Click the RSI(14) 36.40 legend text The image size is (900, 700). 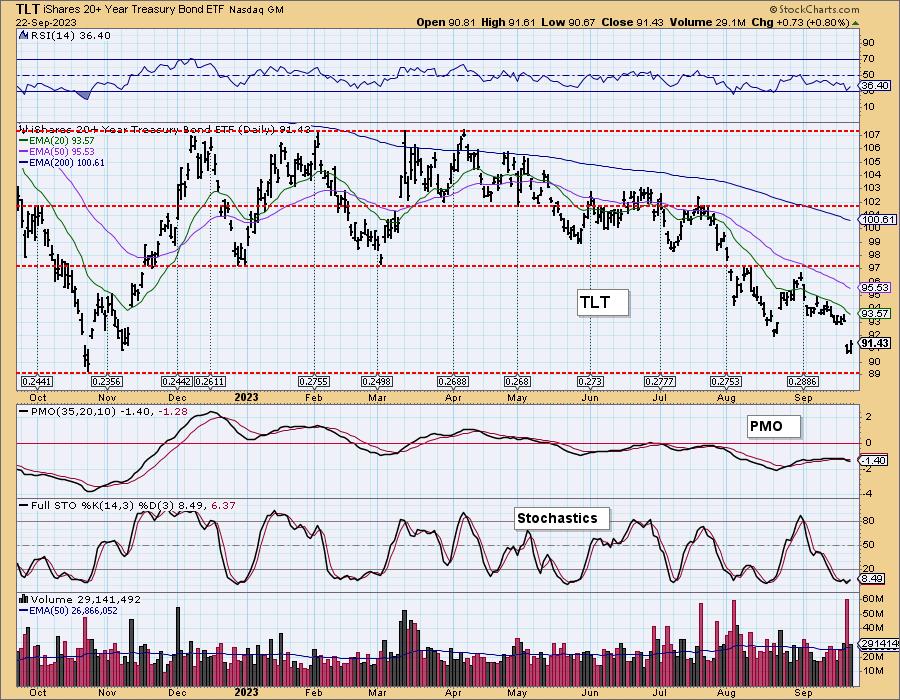tap(69, 36)
